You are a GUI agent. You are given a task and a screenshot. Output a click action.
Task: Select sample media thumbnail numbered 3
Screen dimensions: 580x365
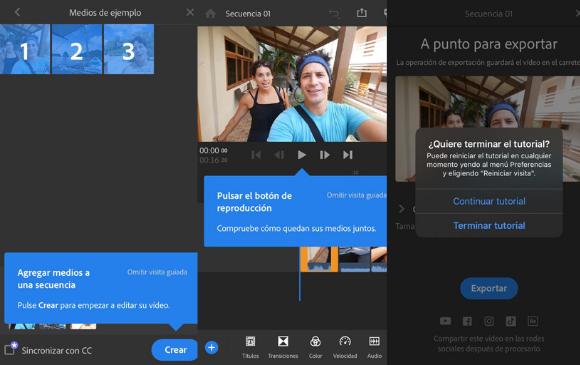129,49
